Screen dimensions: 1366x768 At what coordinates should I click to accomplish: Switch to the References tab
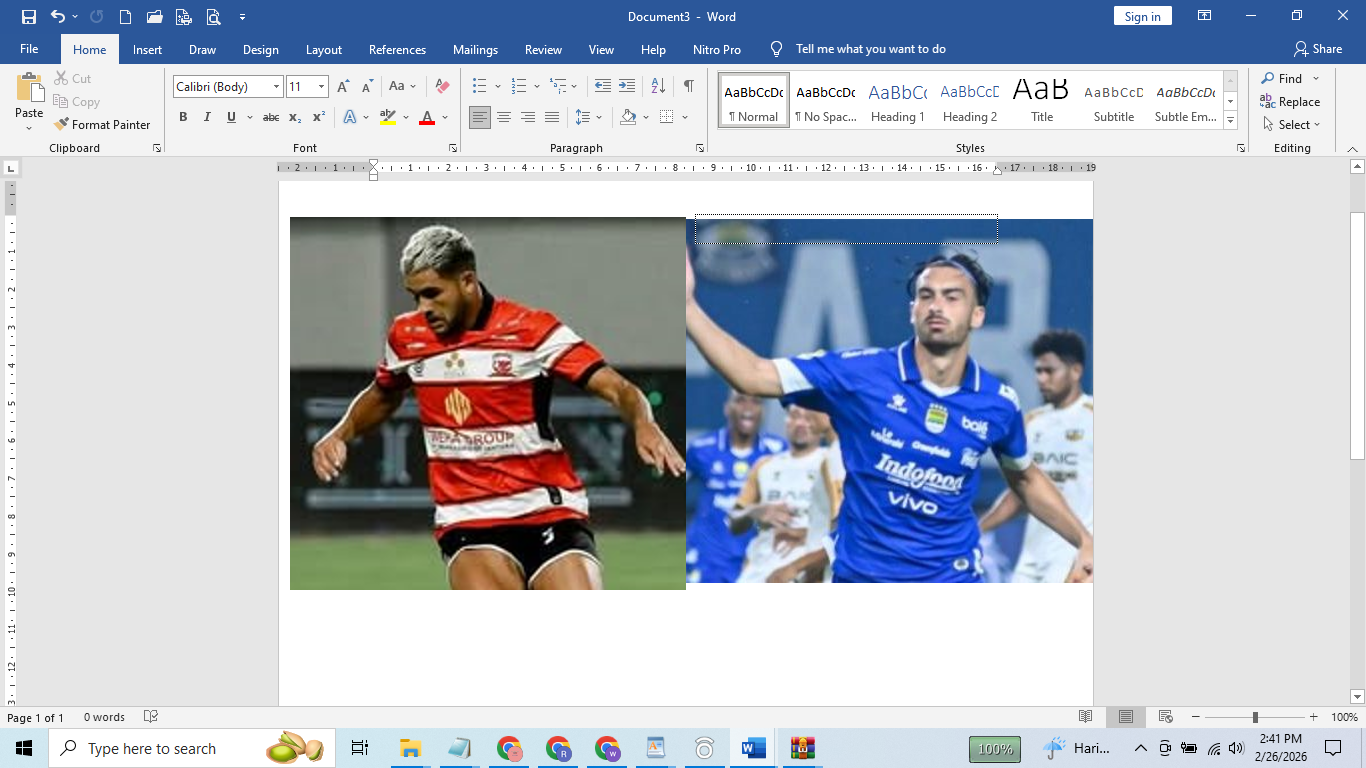(397, 49)
